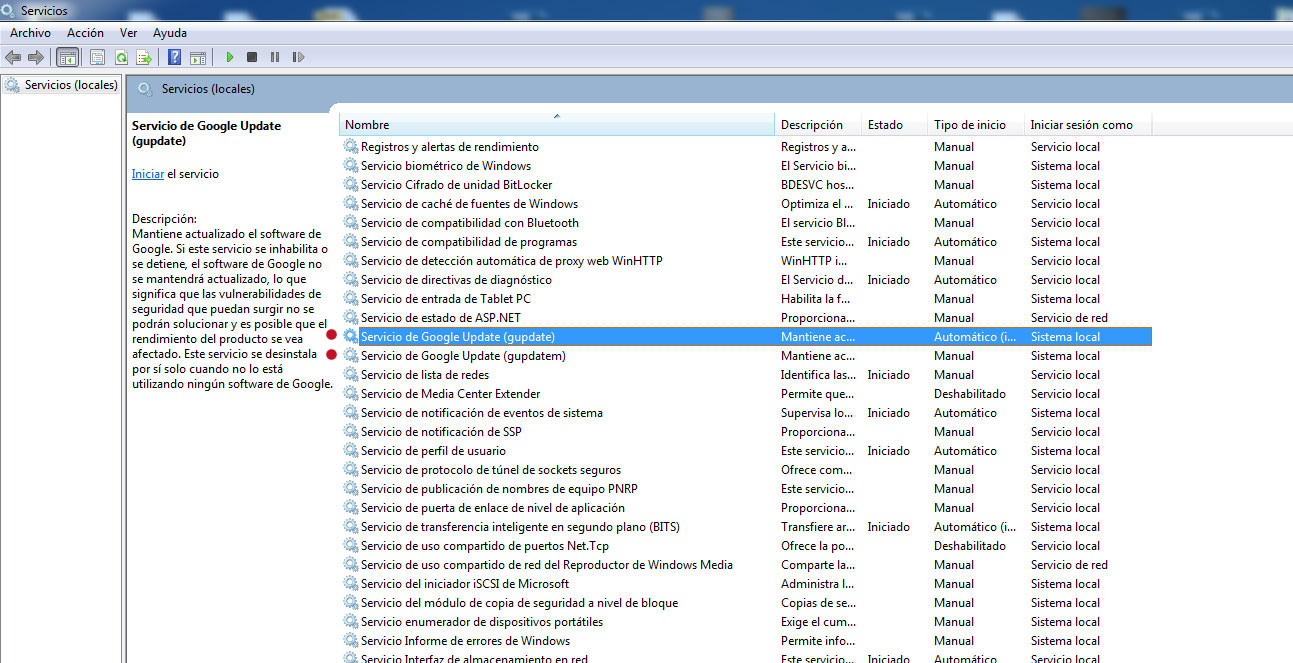Toggle the show/hide console tree icon
The width and height of the screenshot is (1293, 663).
coord(68,58)
